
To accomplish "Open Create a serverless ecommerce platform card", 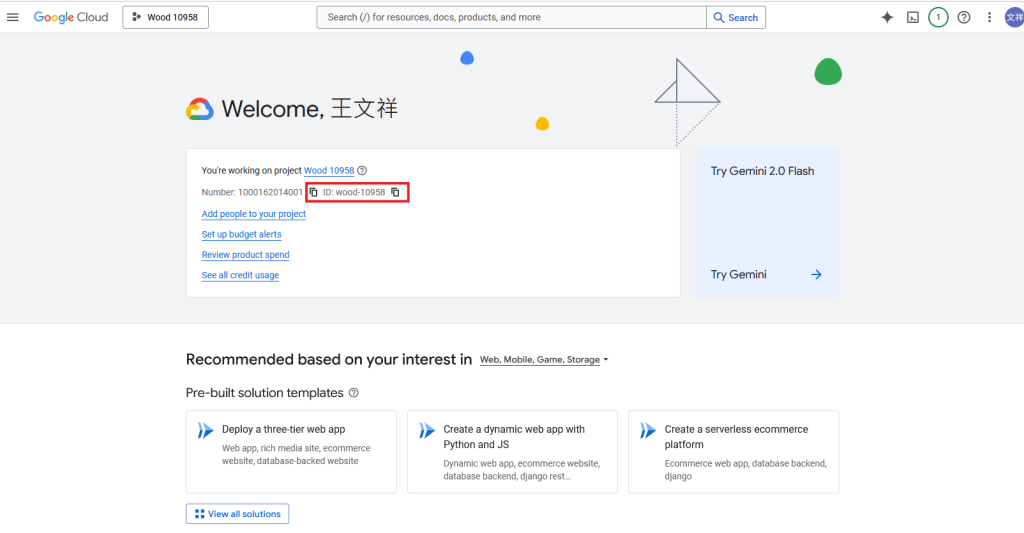I will 733,451.
